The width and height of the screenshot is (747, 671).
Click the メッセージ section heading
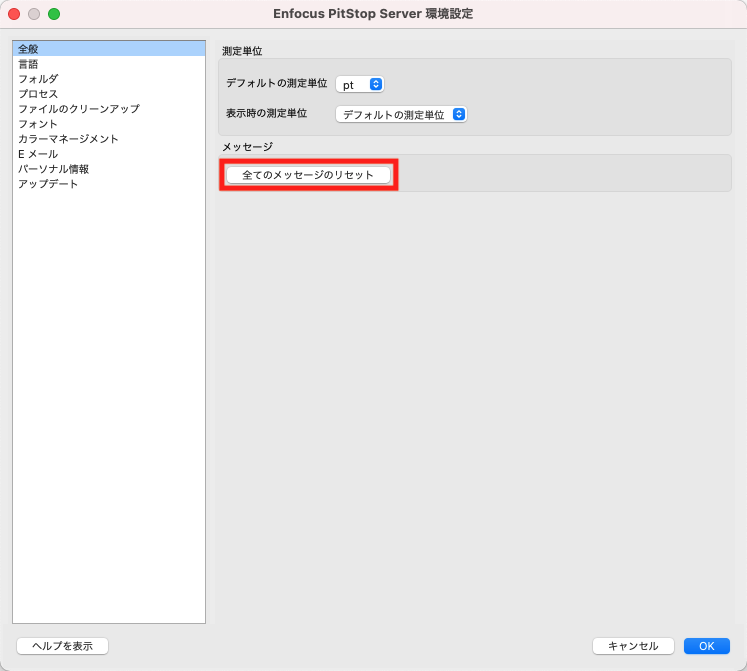(248, 146)
